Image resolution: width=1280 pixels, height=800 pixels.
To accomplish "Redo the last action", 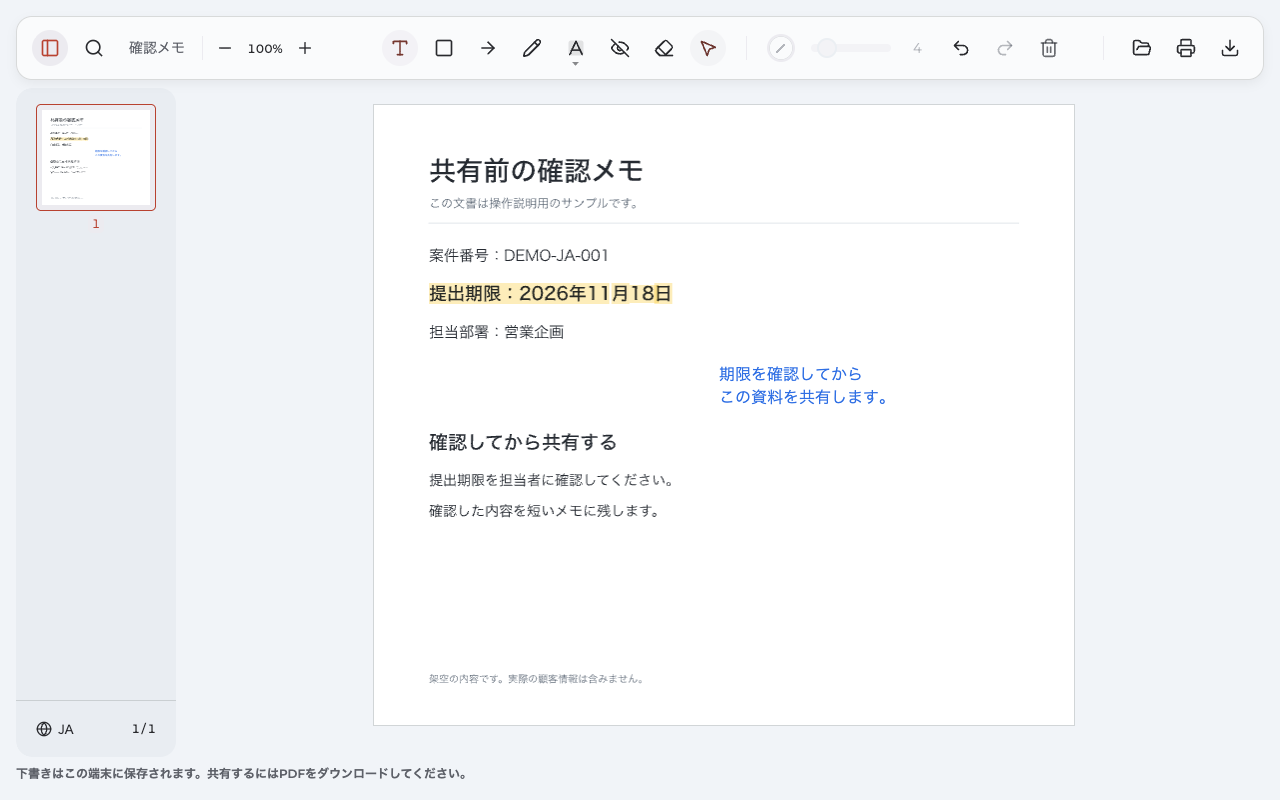I will (1005, 48).
